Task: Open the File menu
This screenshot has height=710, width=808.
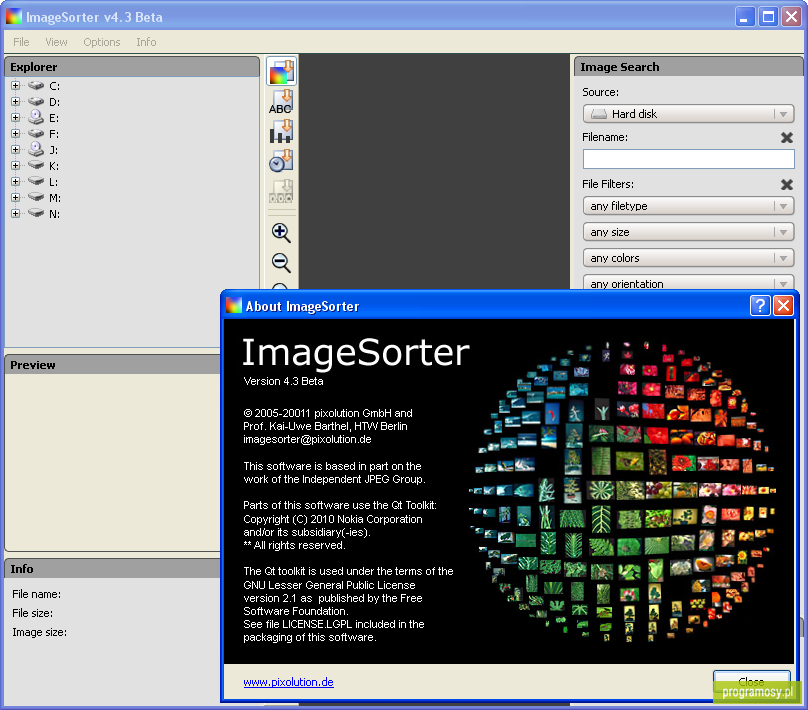Action: pos(21,42)
